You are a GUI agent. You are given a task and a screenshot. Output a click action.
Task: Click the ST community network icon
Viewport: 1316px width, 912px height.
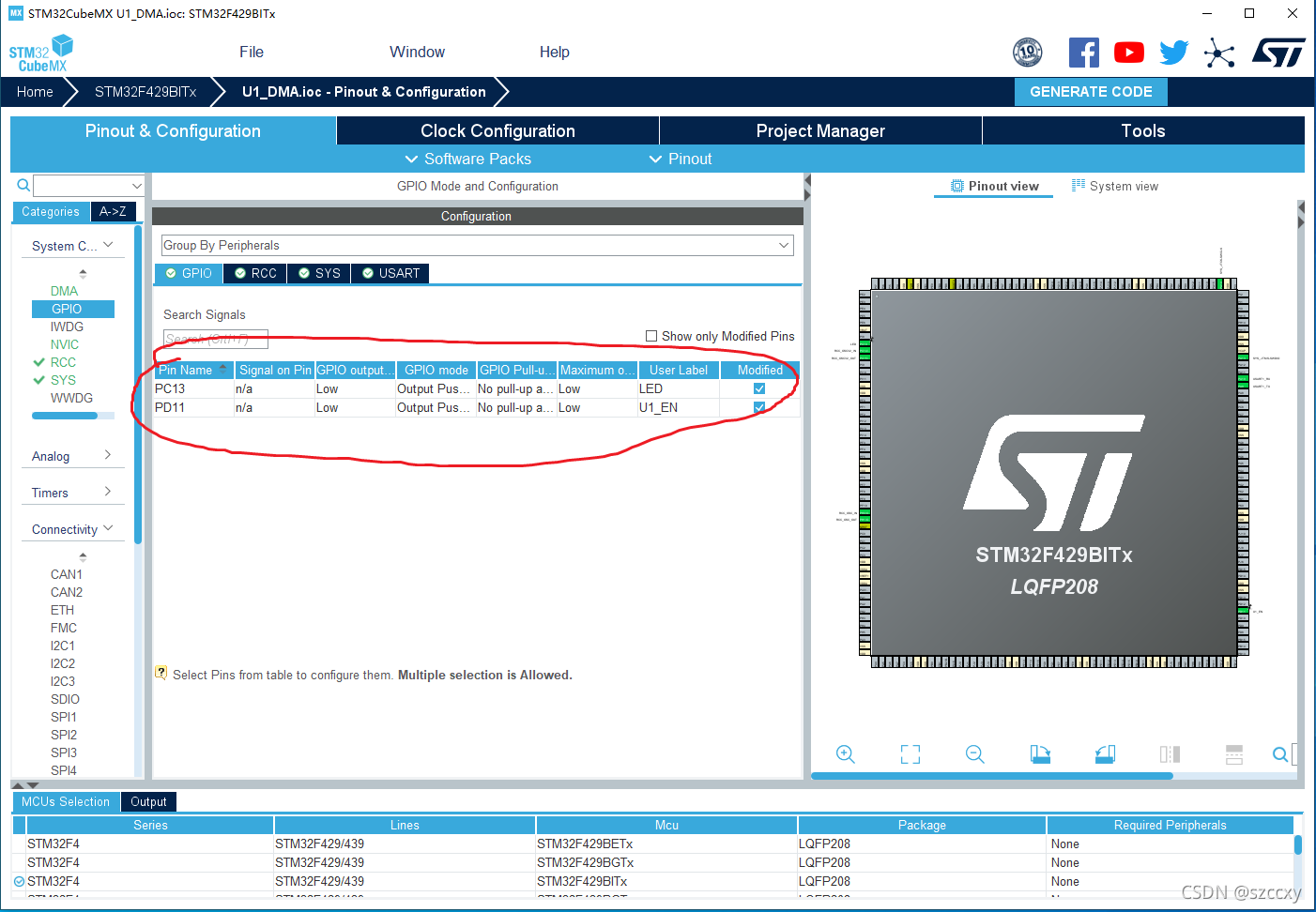click(1219, 53)
